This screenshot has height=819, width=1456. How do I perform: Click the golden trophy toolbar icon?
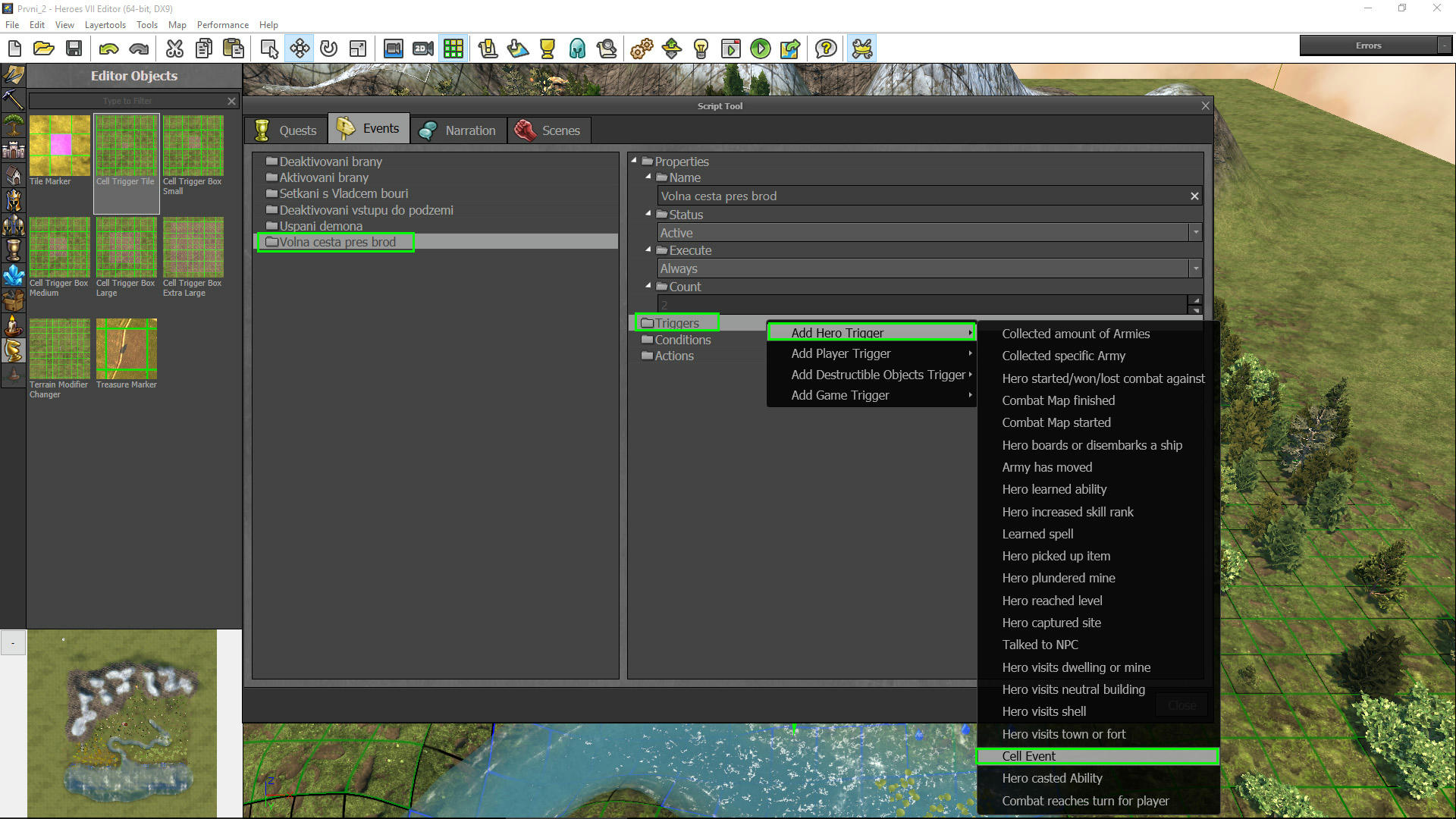pyautogui.click(x=548, y=49)
